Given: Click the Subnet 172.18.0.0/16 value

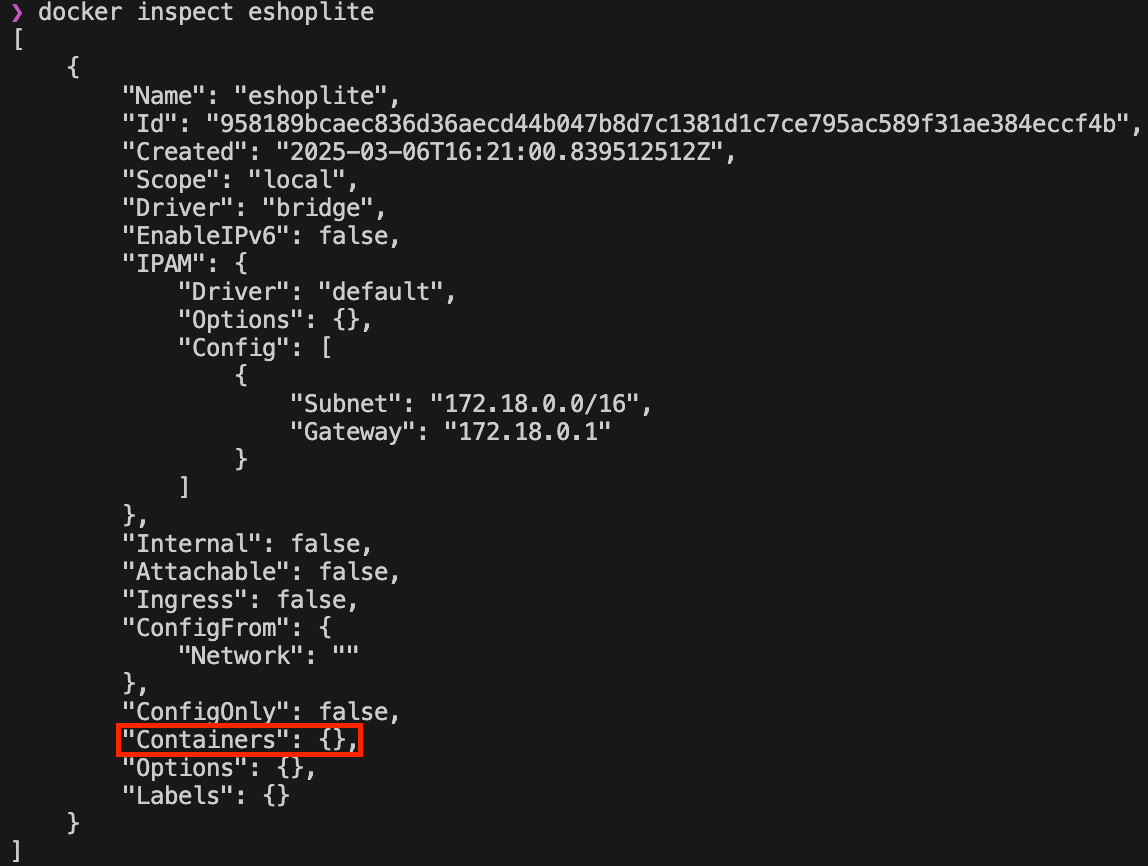Looking at the screenshot, I should [x=535, y=403].
